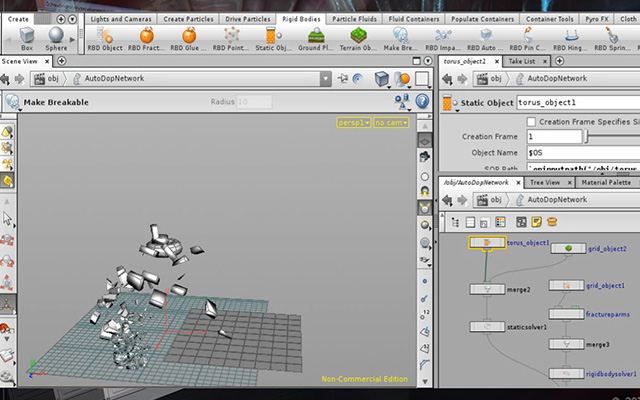Enable Creation Frame Specifies checkbox
640x400 pixels.
pyautogui.click(x=531, y=122)
